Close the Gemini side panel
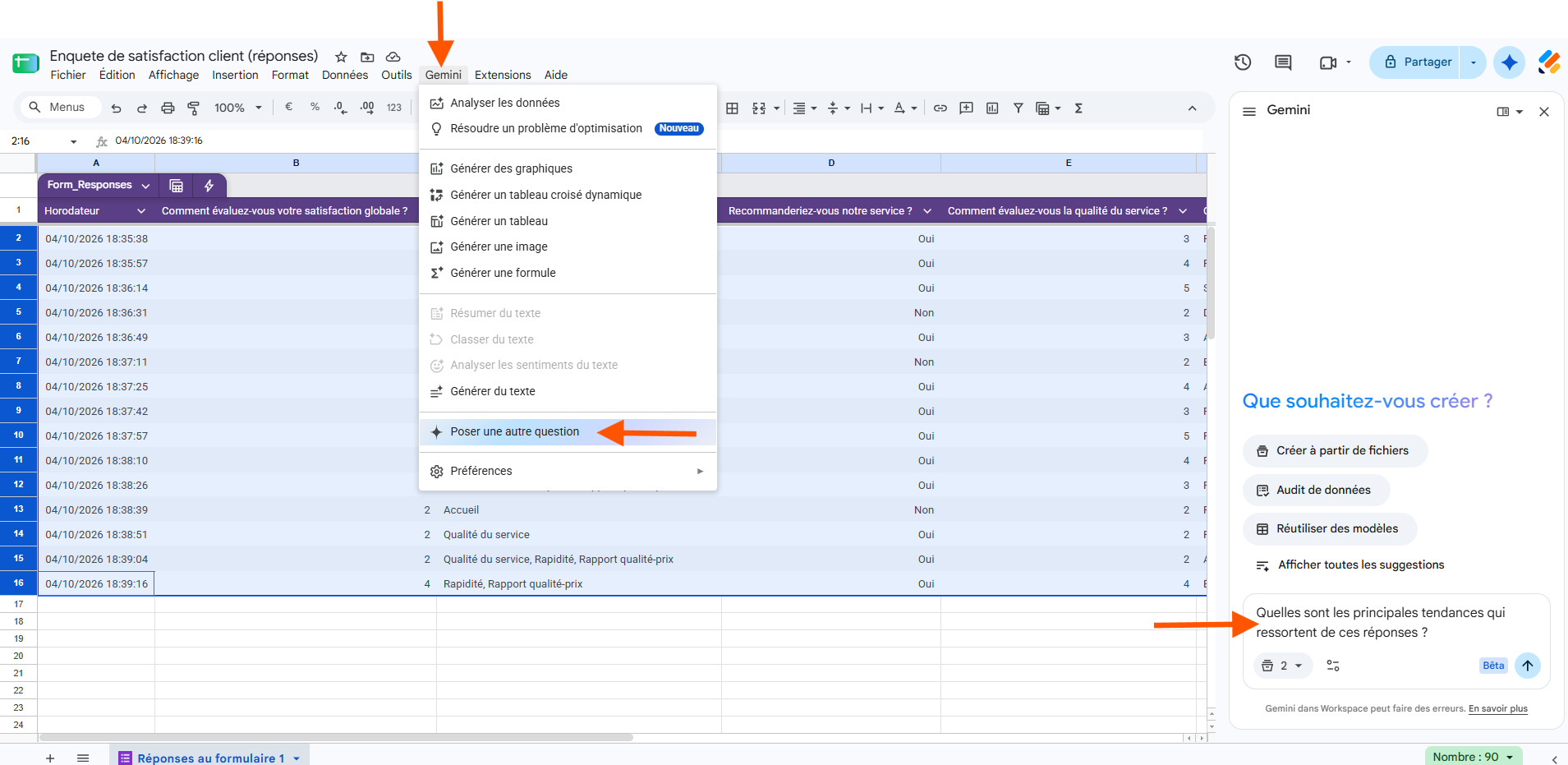Viewport: 1568px width, 765px height. (1544, 112)
